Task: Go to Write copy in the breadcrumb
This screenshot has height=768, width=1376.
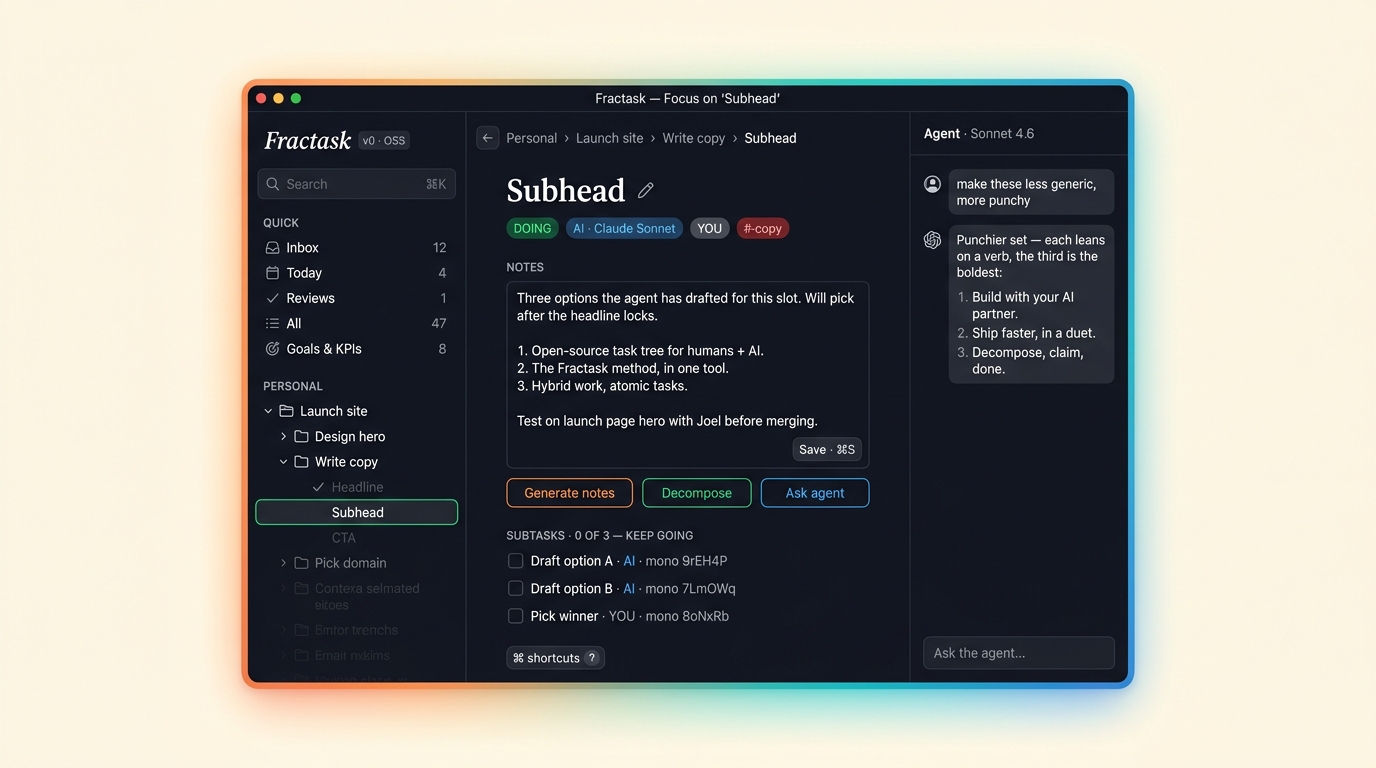Action: (693, 138)
